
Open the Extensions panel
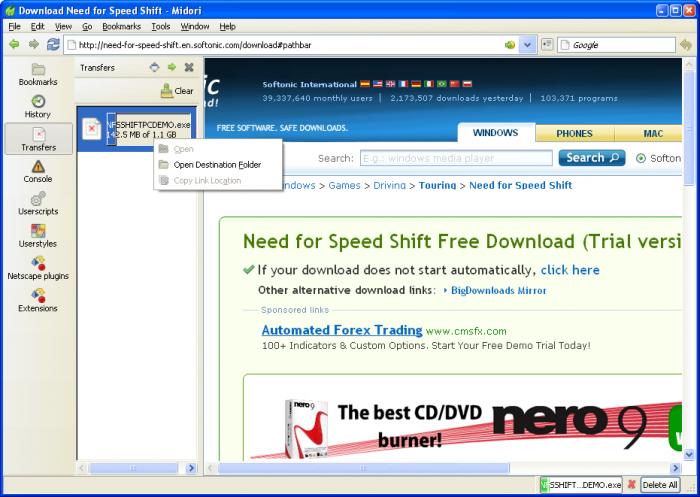pyautogui.click(x=38, y=301)
